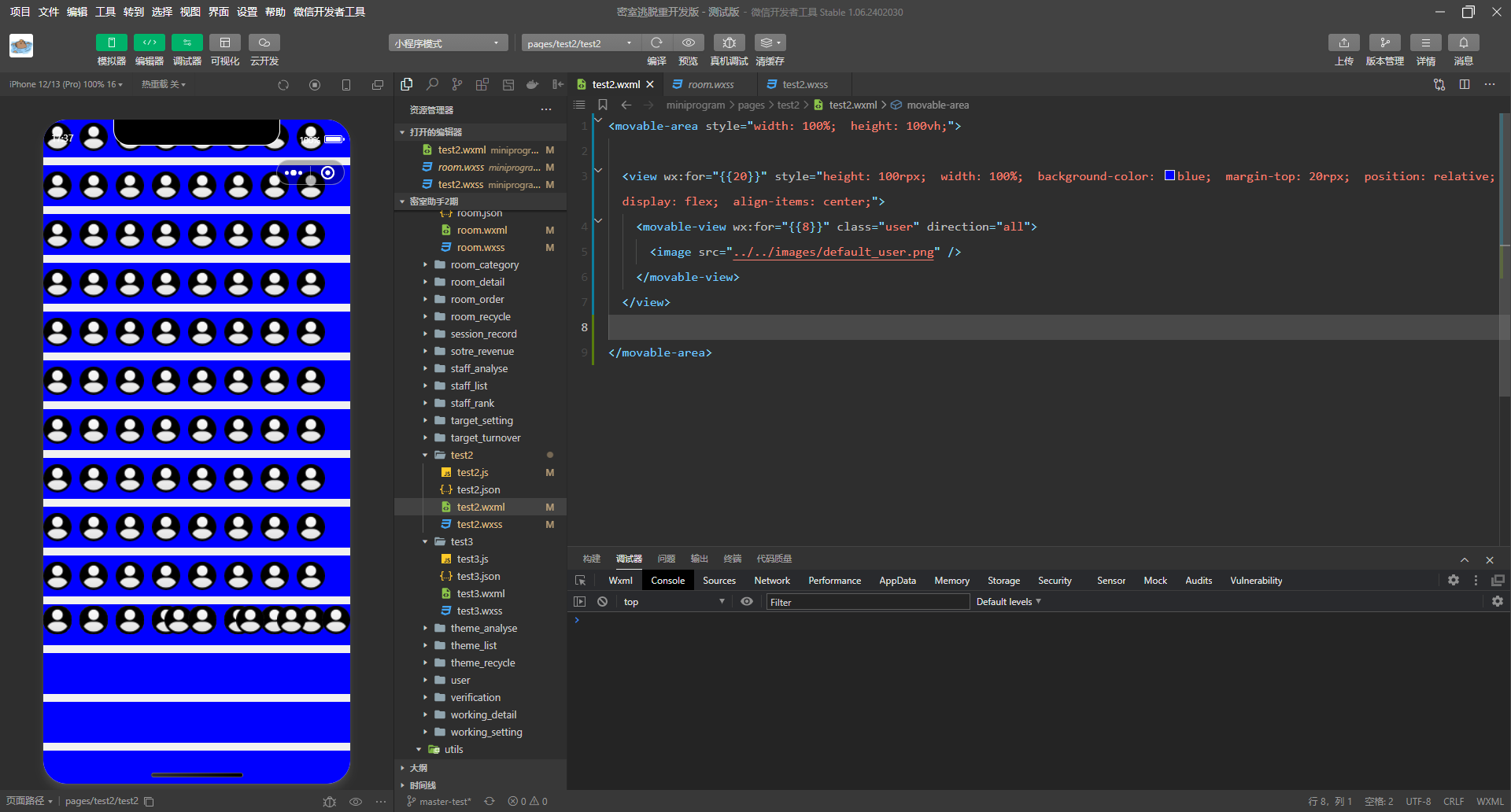Open real device debugging (真机调试)

(x=729, y=42)
